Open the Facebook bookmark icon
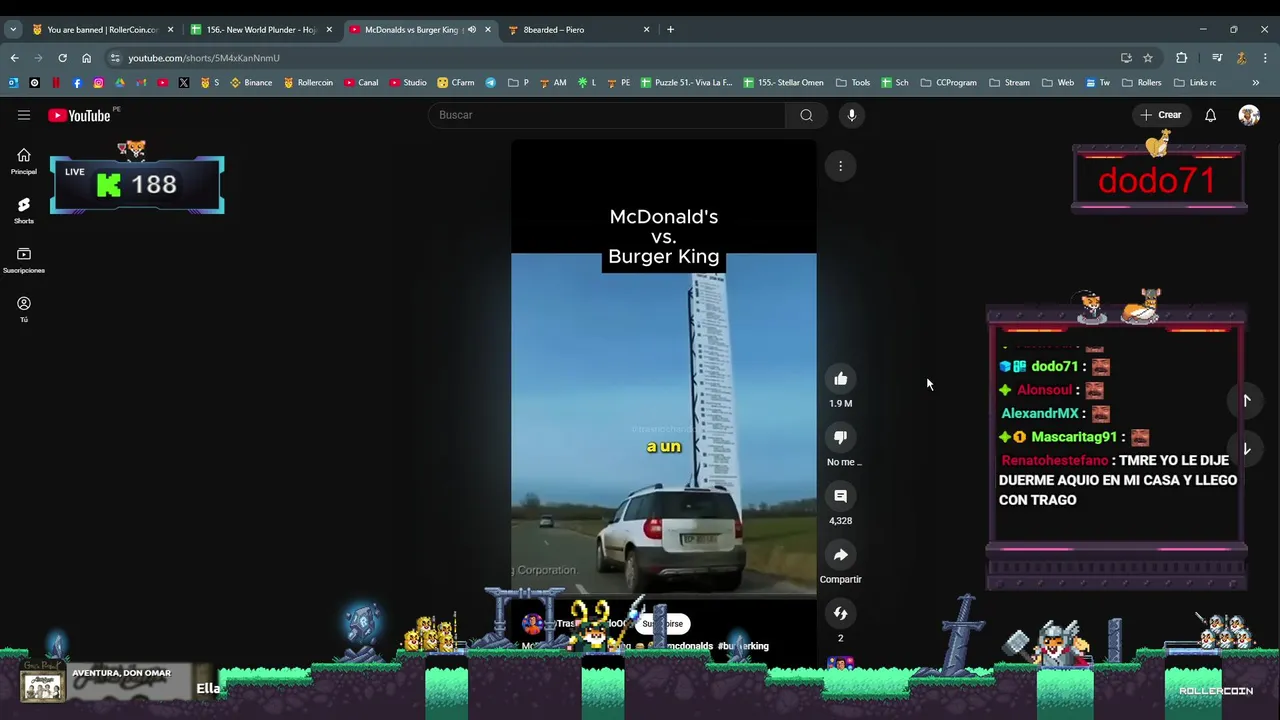This screenshot has height=720, width=1280. pos(77,83)
